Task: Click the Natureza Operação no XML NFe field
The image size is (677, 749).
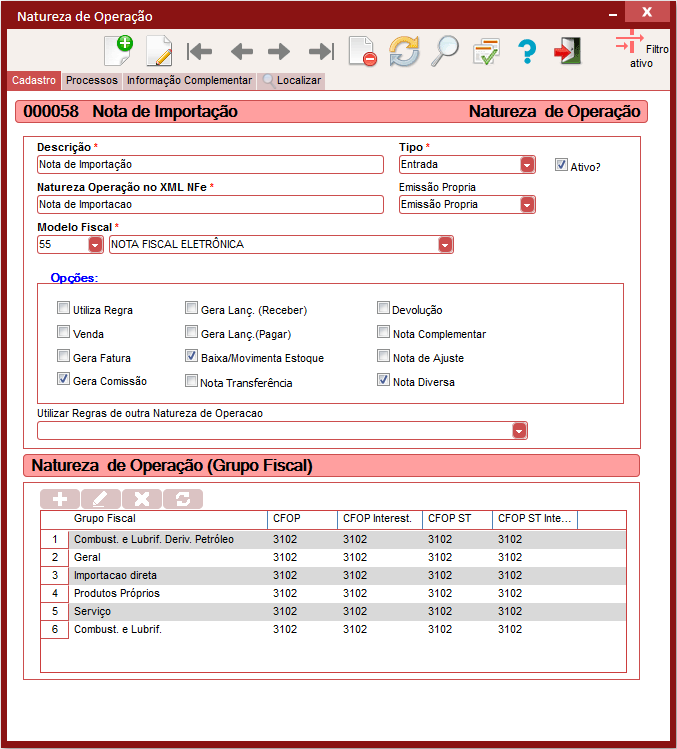Action: point(210,205)
